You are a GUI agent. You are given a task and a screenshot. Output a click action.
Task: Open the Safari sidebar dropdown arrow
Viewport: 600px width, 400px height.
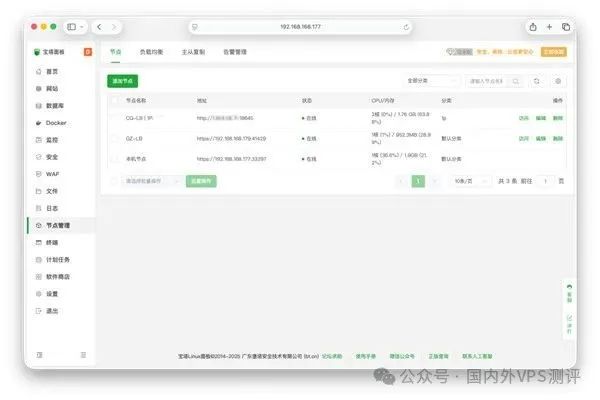[82, 27]
